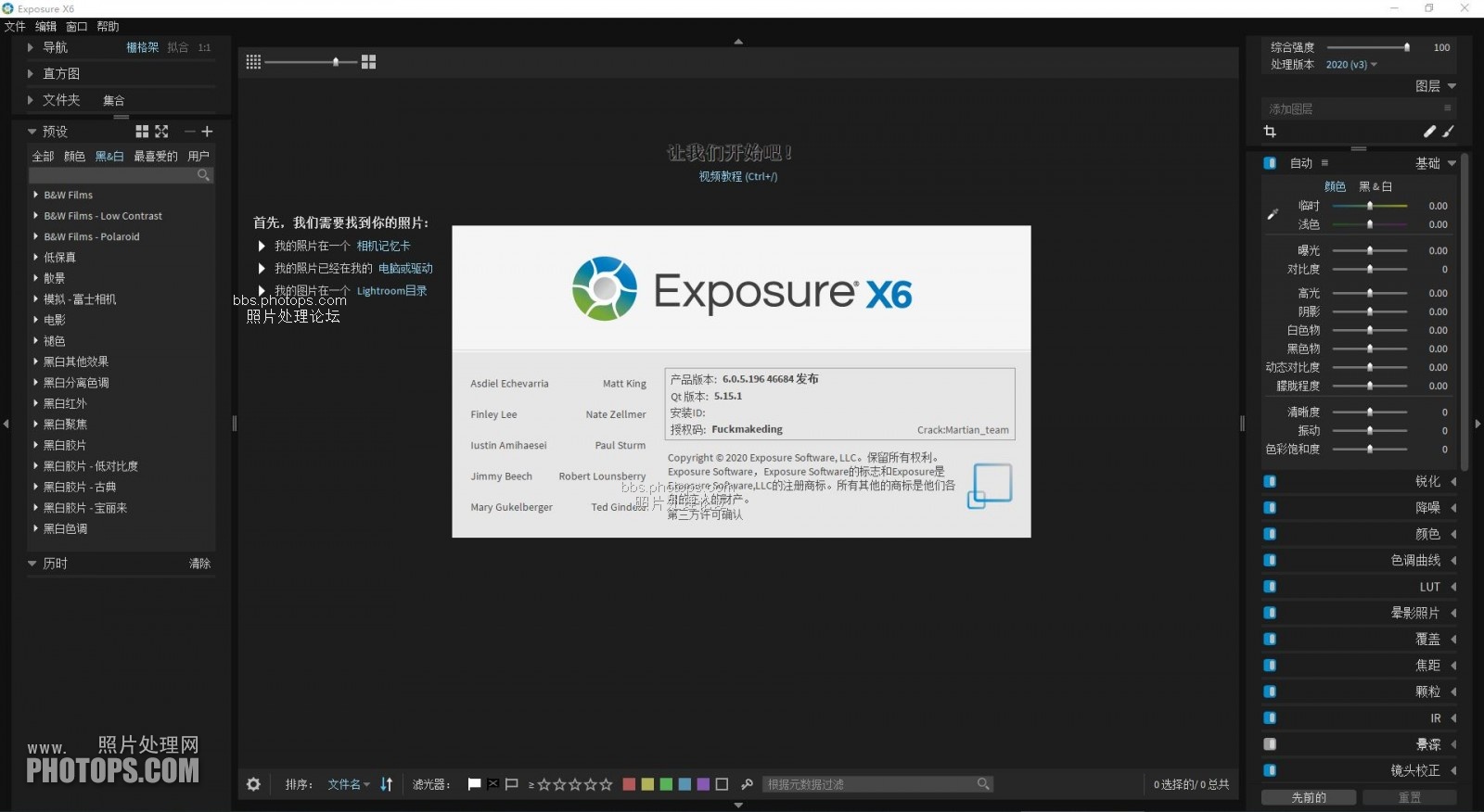Open the 视频教程 (Ctrl+/) link

738,176
